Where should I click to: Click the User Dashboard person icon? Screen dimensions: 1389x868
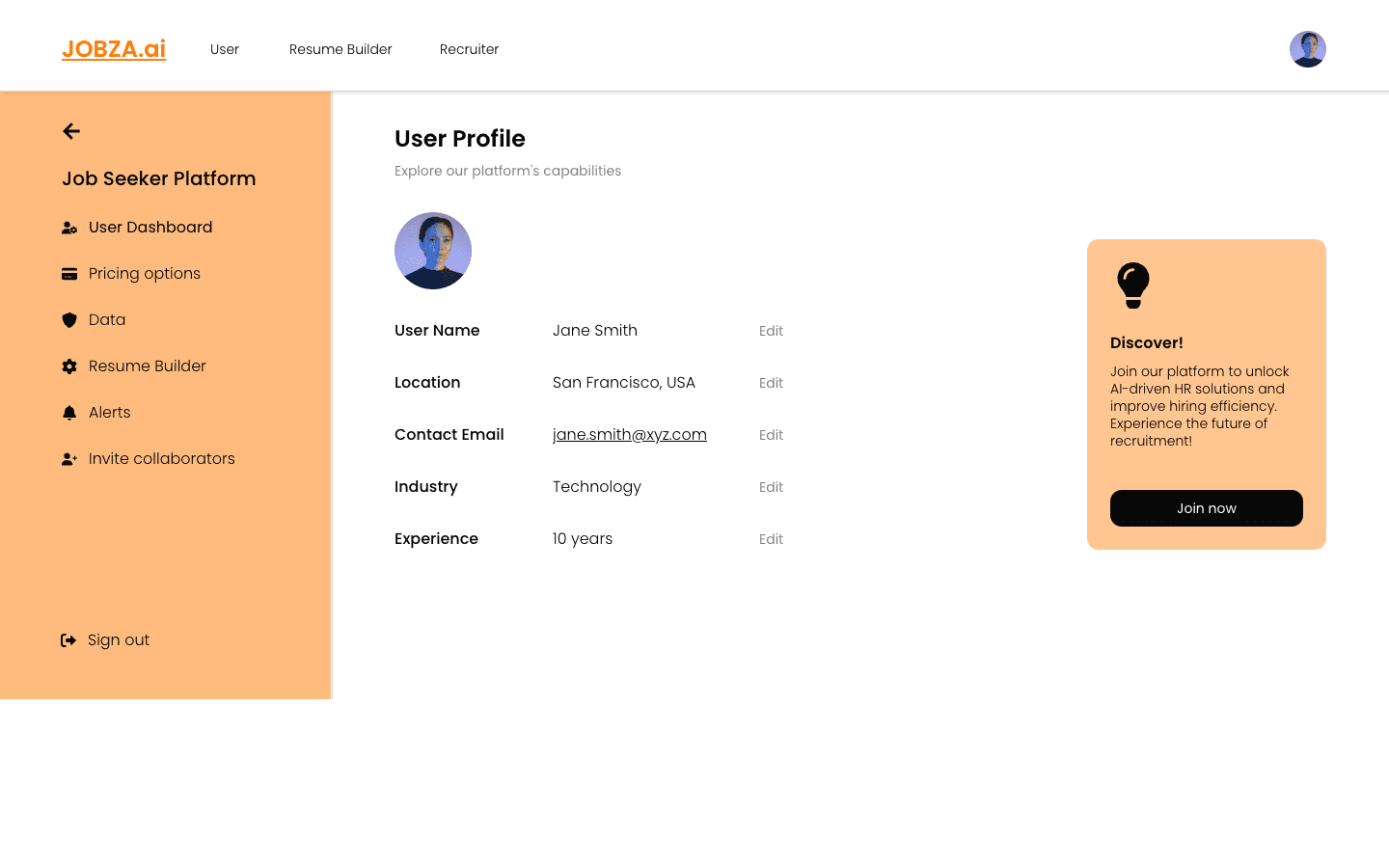(69, 228)
